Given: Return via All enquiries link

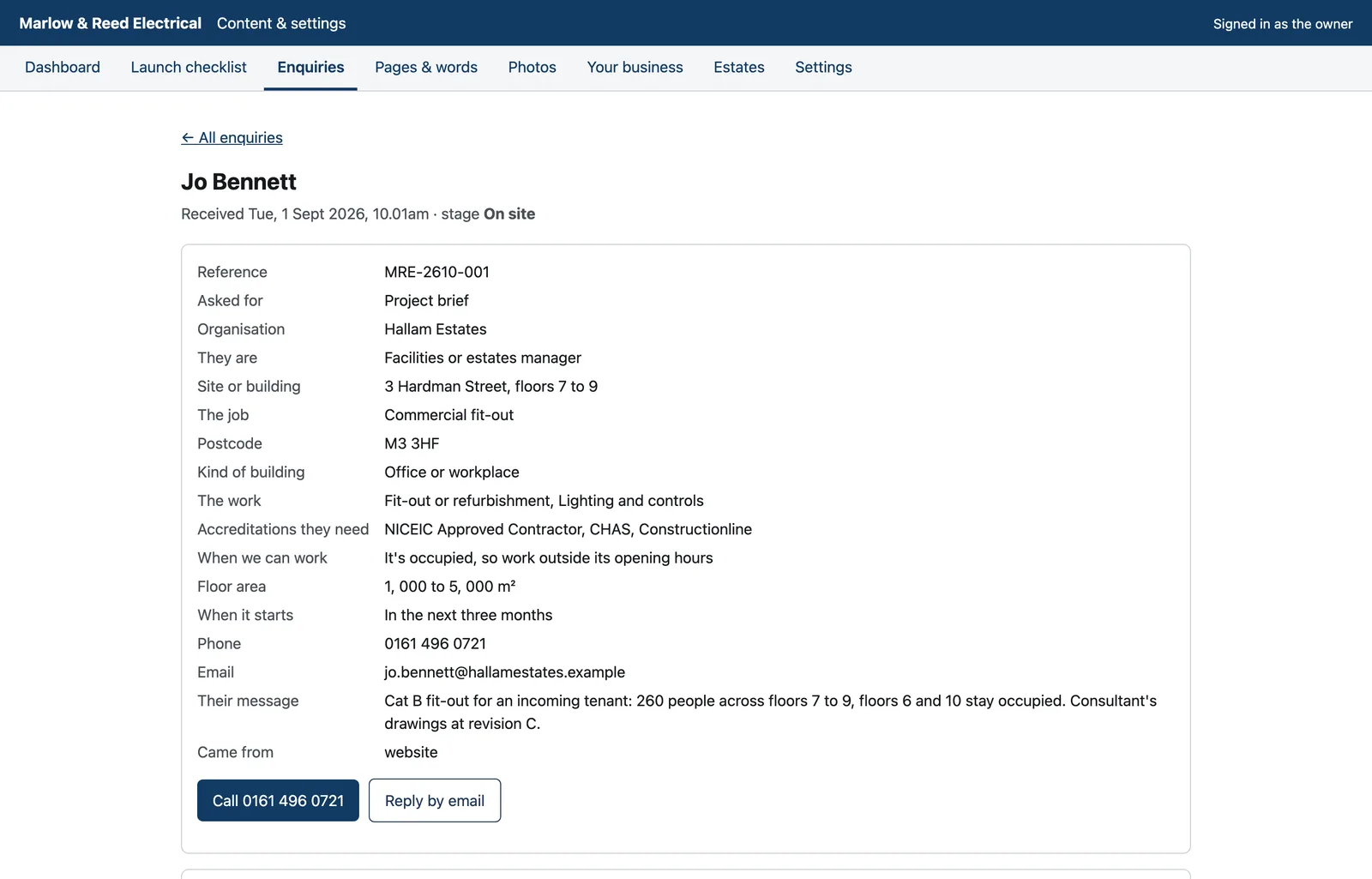Looking at the screenshot, I should point(232,137).
